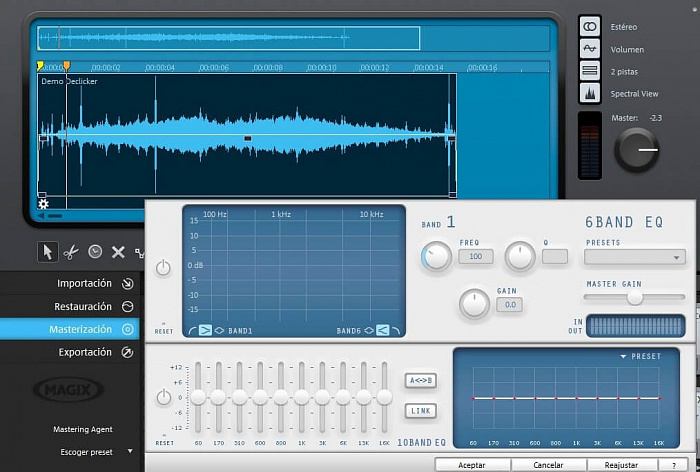
Task: Open the 6Band EQ PRESETS dropdown
Action: click(634, 258)
